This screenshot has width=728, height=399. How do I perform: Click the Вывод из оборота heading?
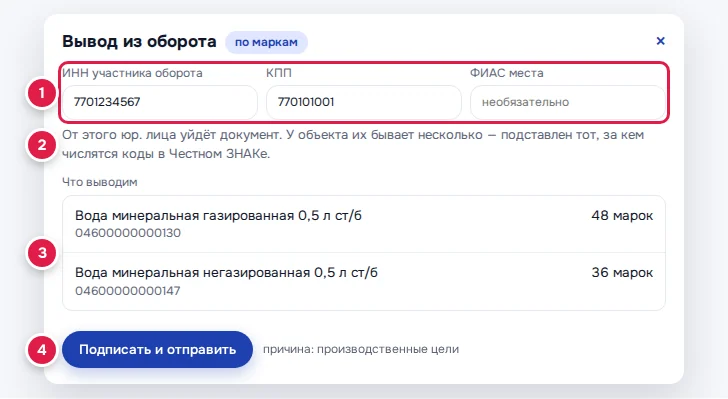tap(139, 41)
